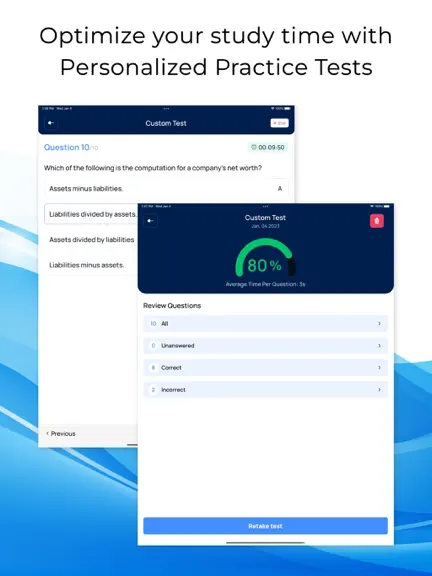Expand the All review questions row

click(x=265, y=324)
